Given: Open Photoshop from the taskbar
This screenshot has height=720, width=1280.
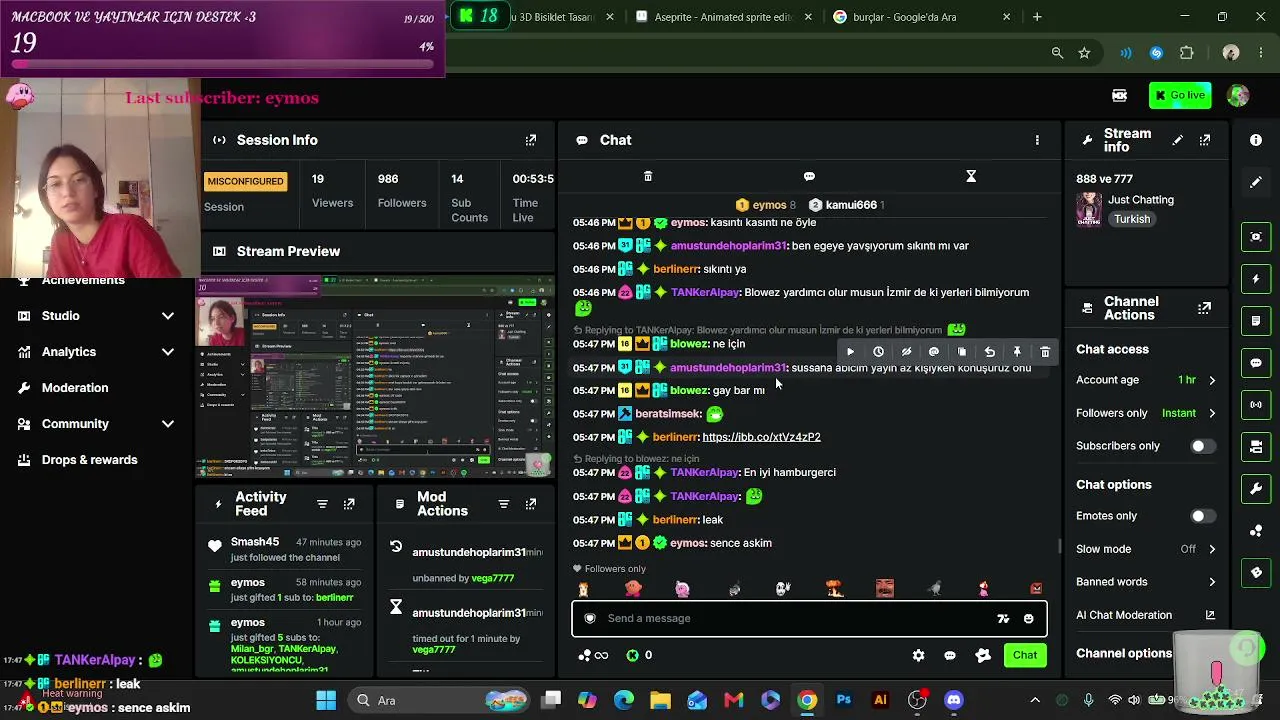Looking at the screenshot, I should (844, 701).
